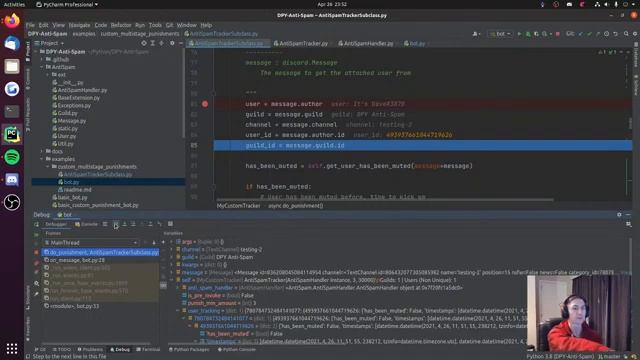Image resolution: width=640 pixels, height=360 pixels.
Task: Switch to bot.py editor tab
Action: coord(415,43)
